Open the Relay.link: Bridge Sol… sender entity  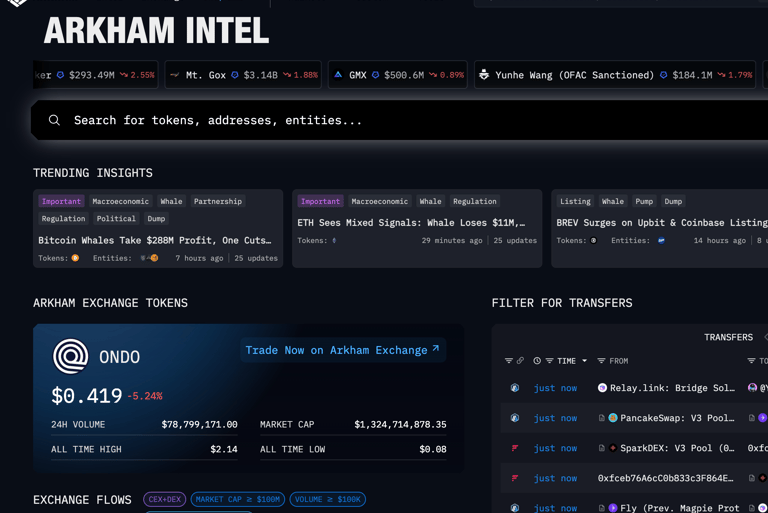[x=672, y=388]
